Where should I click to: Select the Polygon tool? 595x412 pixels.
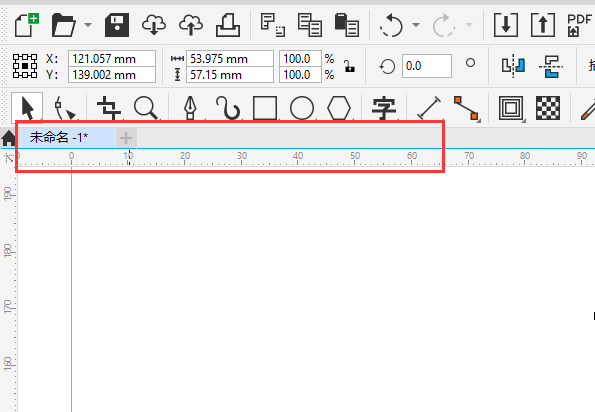pos(339,109)
